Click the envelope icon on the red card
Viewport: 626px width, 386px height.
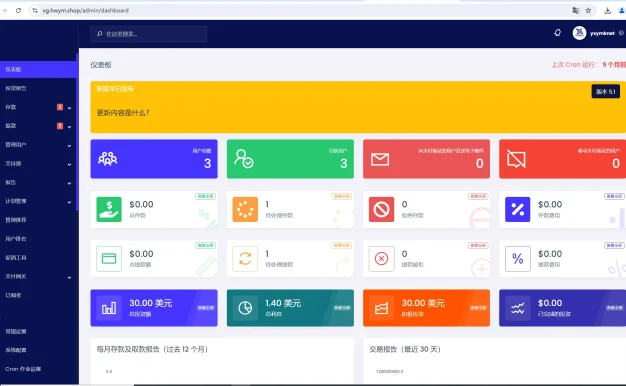(380, 159)
